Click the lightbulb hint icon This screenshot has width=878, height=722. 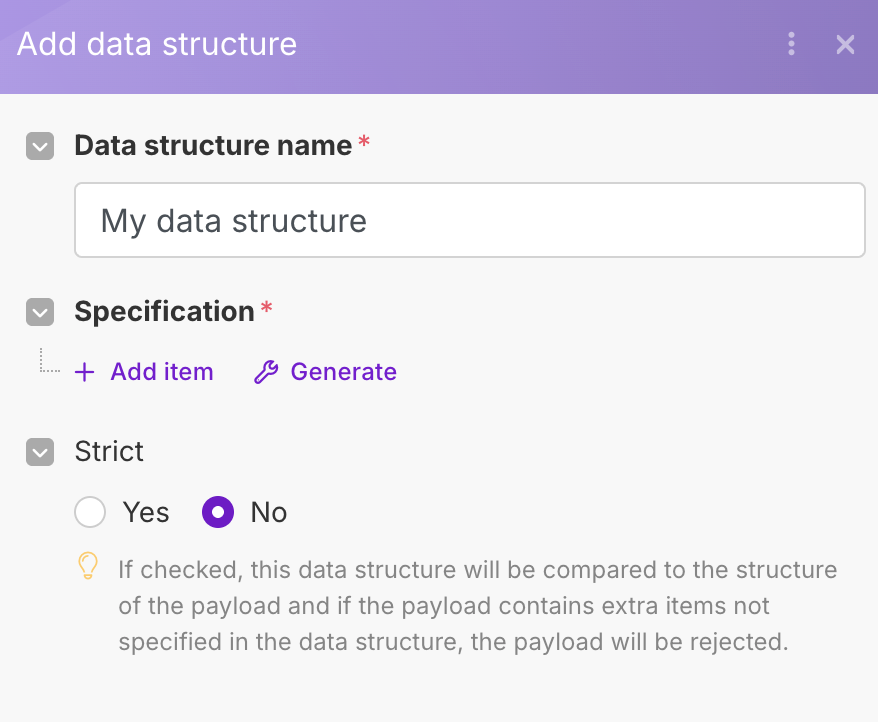click(x=88, y=566)
